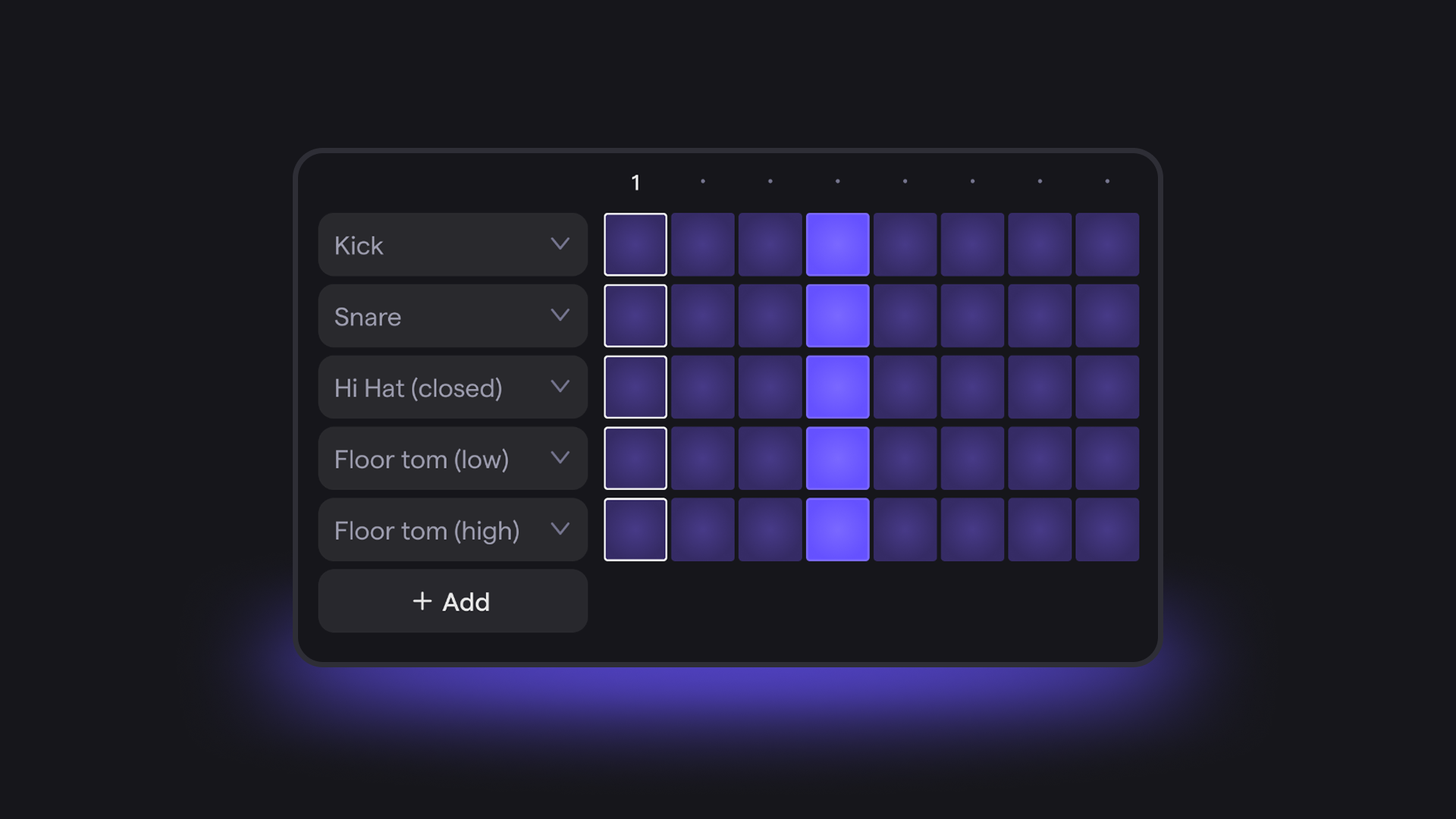The image size is (1456, 819).
Task: Turn off Floor tom (low) step 4 pad
Action: [837, 459]
